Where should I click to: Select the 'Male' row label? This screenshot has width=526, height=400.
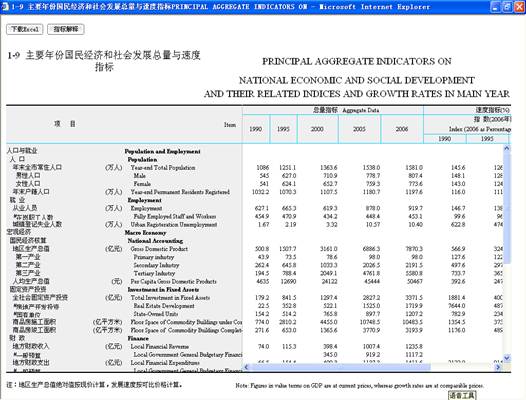140,176
